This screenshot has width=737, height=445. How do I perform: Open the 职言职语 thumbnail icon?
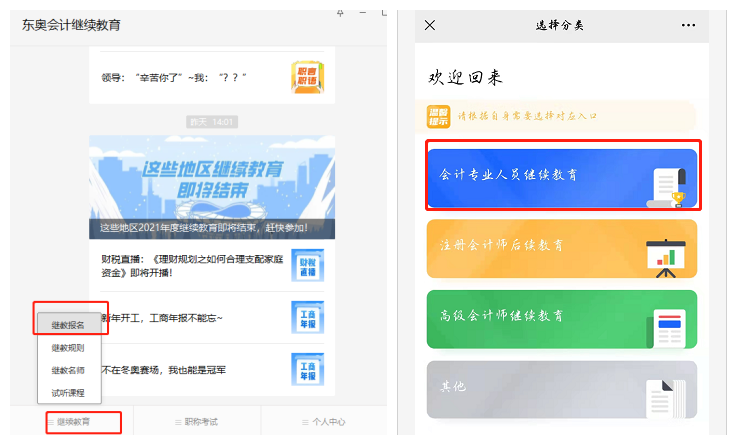coord(307,77)
